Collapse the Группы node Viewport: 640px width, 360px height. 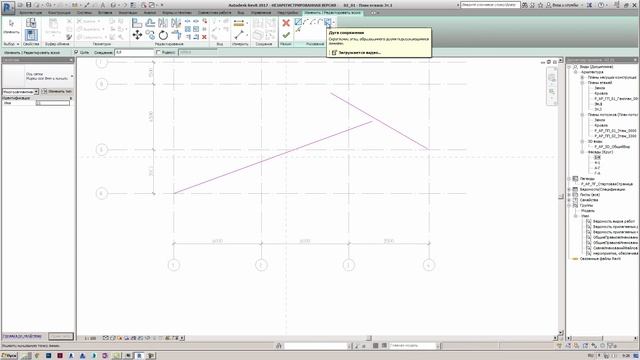(569, 205)
